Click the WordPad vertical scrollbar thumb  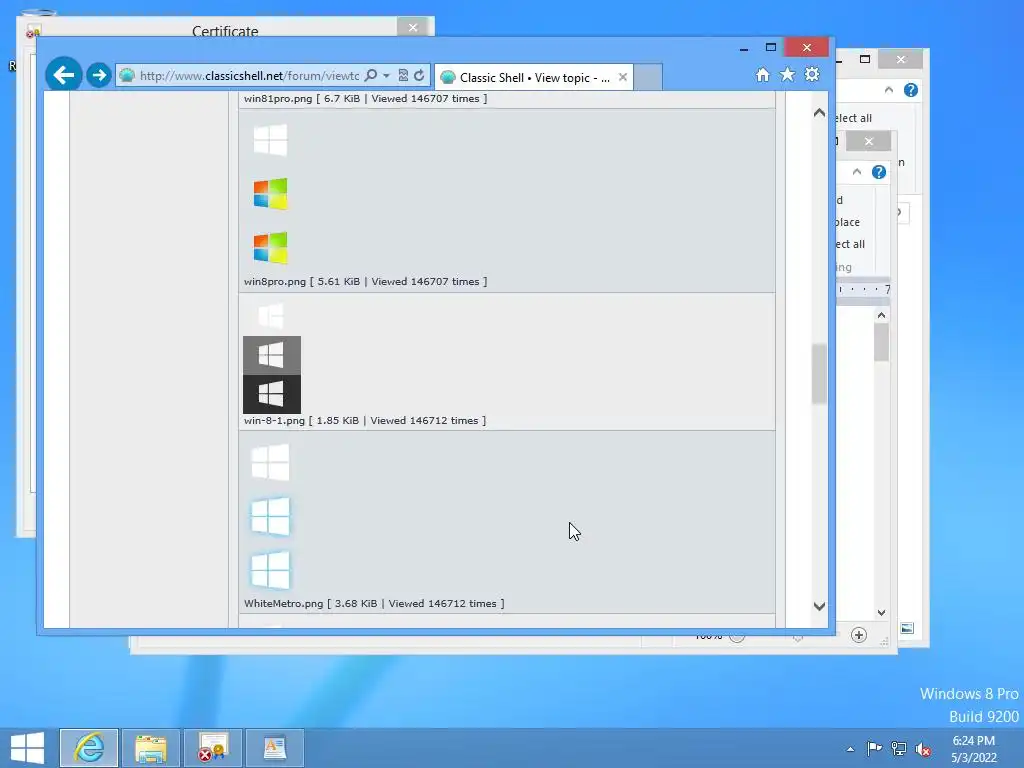click(881, 342)
